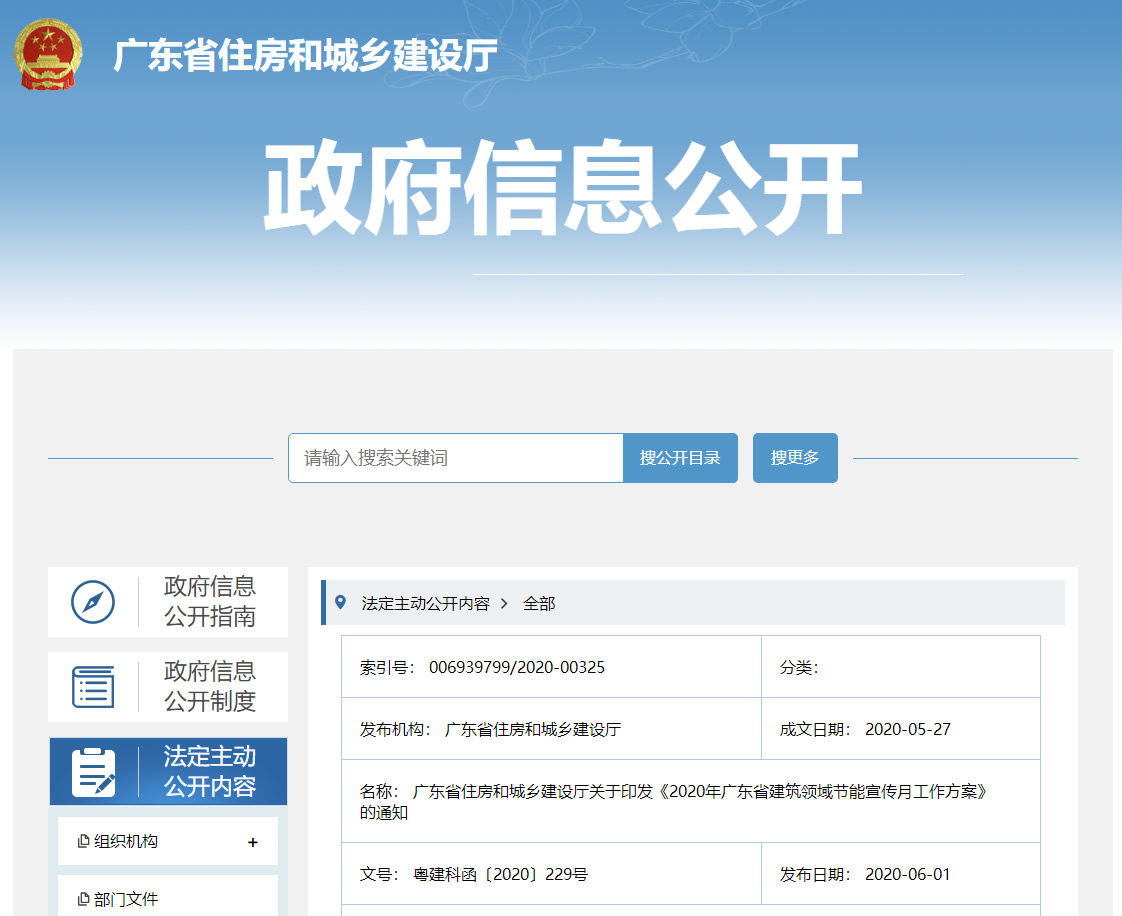Click the file icon beside 部门文件

tap(83, 900)
